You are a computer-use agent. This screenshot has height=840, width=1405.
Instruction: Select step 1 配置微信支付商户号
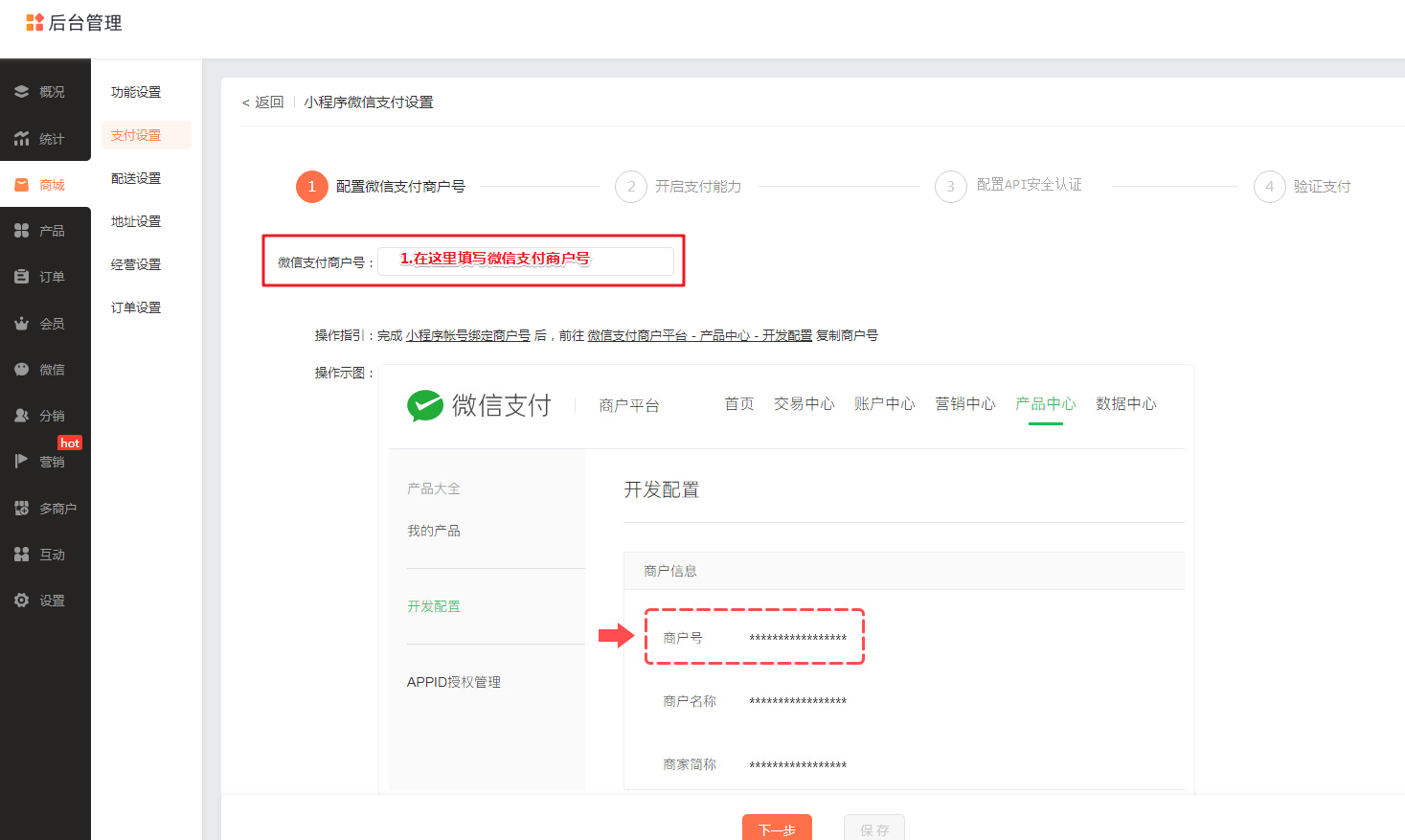pos(380,187)
